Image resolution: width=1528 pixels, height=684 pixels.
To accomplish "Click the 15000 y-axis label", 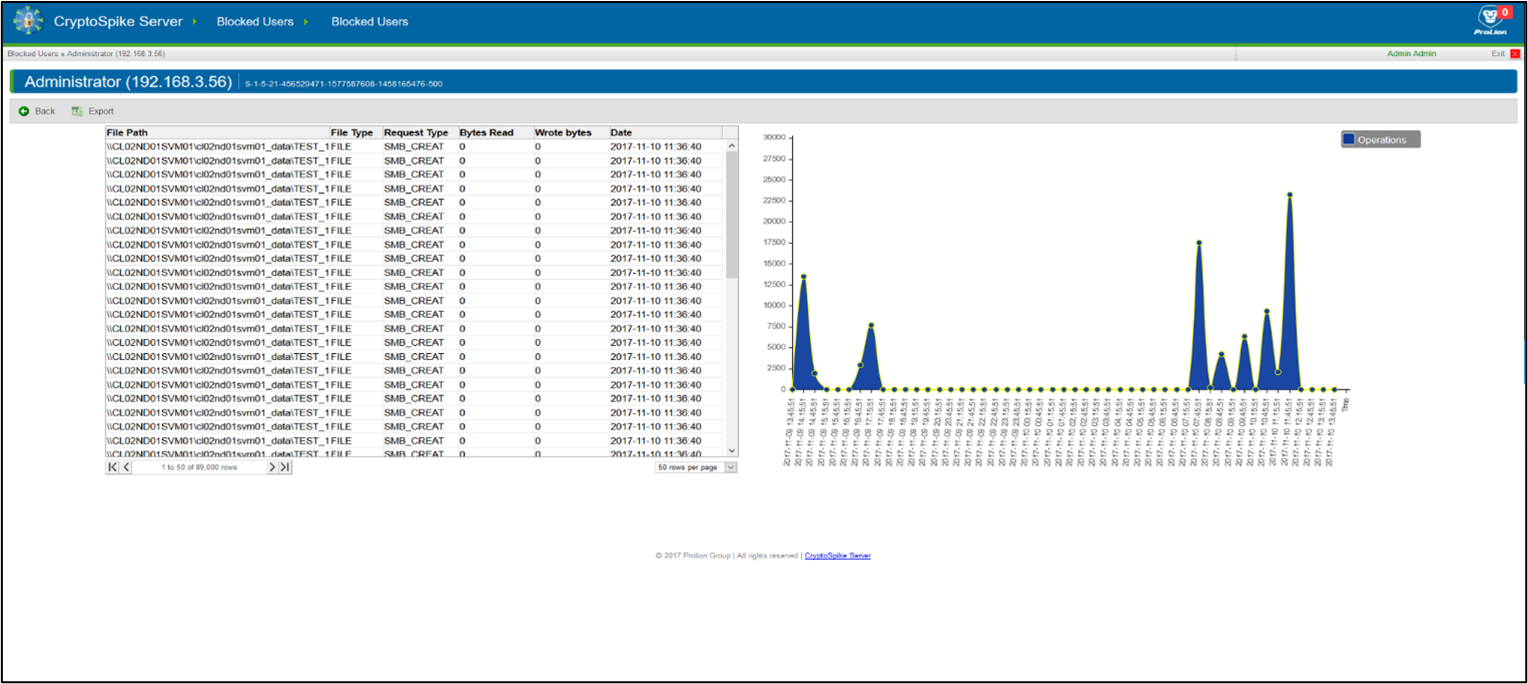I will (x=773, y=263).
